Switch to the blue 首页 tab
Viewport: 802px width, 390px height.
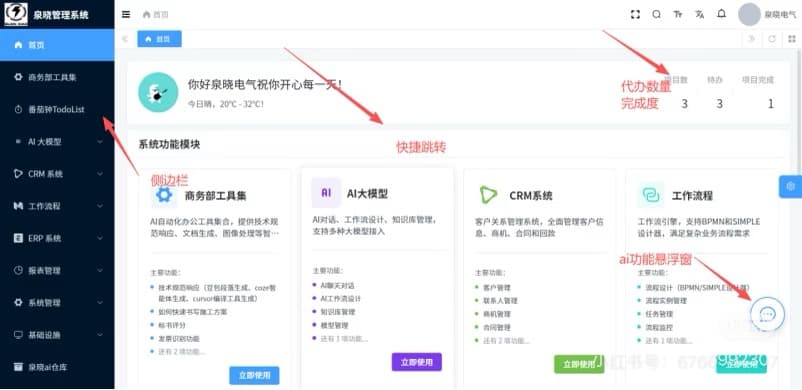(159, 39)
